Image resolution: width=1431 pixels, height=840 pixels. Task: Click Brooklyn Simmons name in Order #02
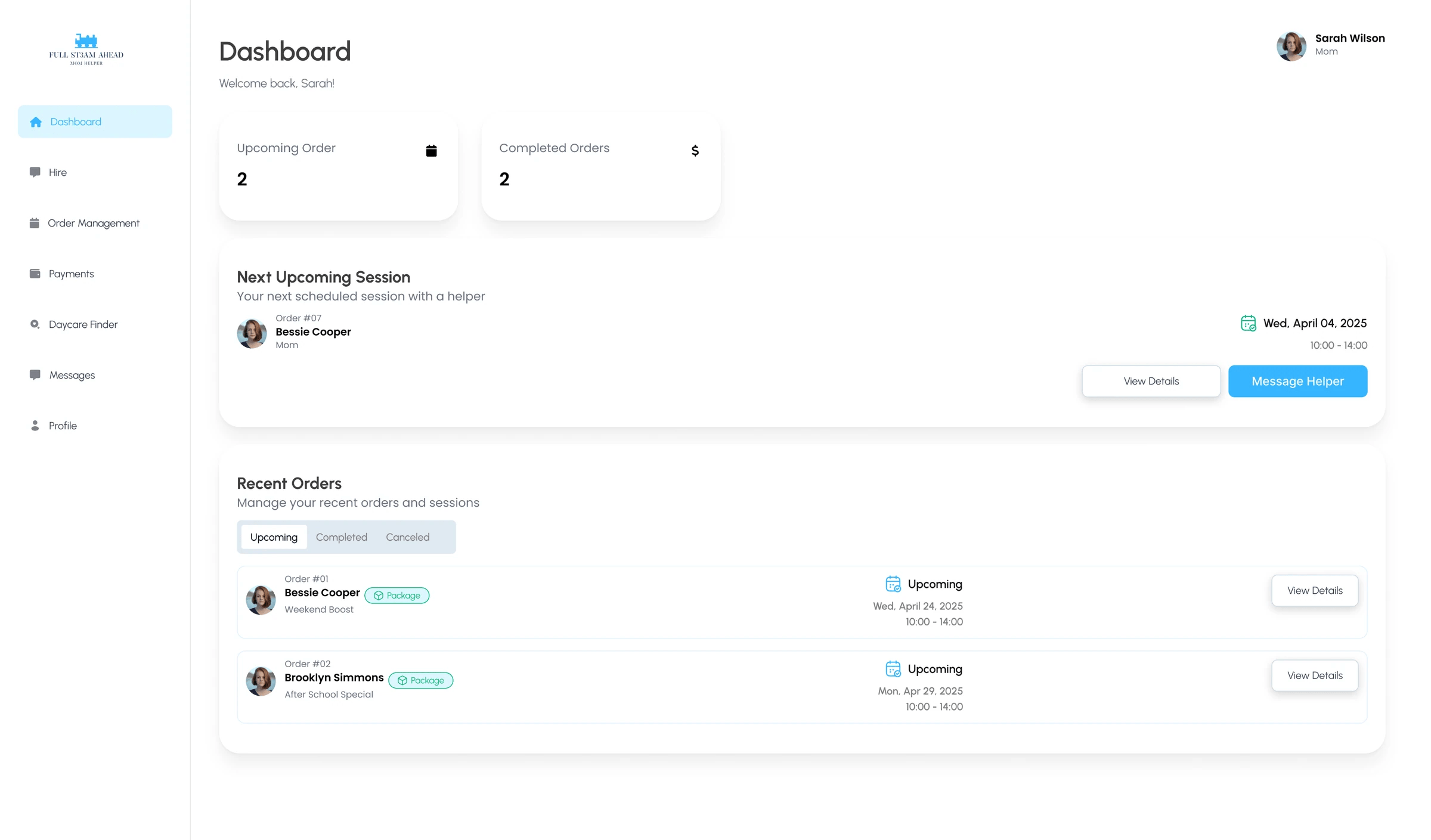pos(334,677)
